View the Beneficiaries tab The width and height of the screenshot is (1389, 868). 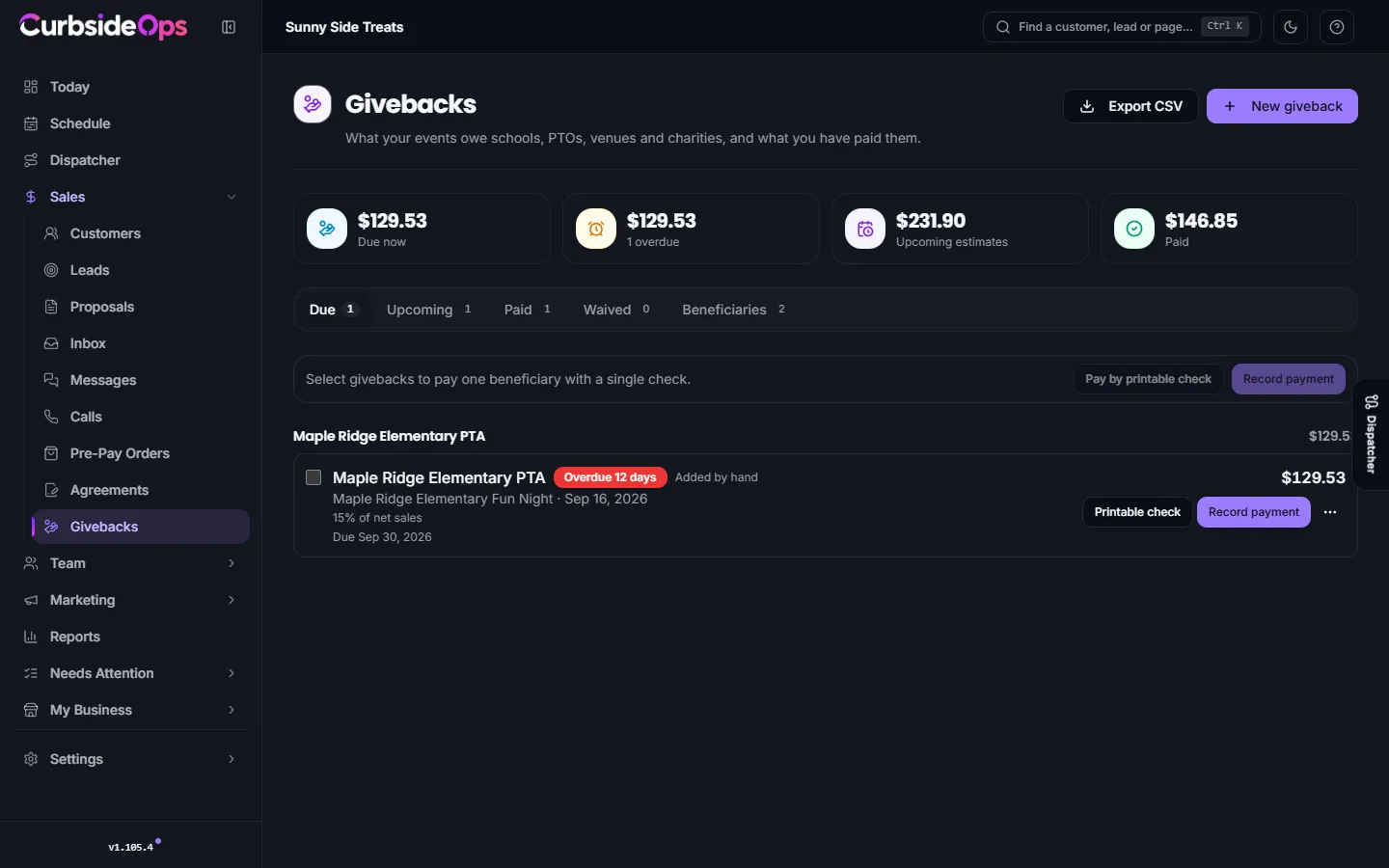pyautogui.click(x=734, y=310)
